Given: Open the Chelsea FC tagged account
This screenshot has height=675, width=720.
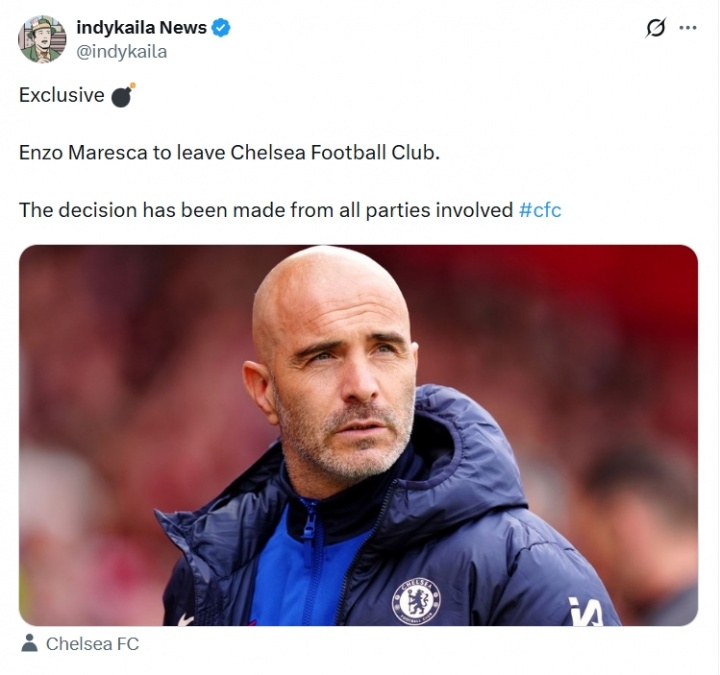Looking at the screenshot, I should [x=92, y=644].
